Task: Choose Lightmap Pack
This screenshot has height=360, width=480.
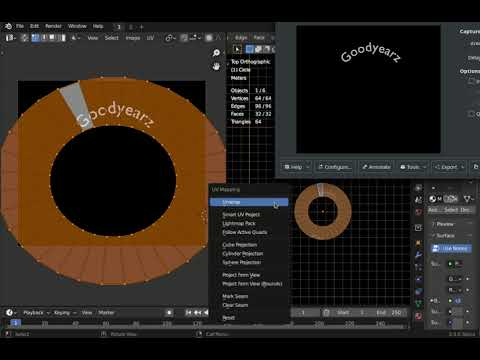Action: (249, 223)
